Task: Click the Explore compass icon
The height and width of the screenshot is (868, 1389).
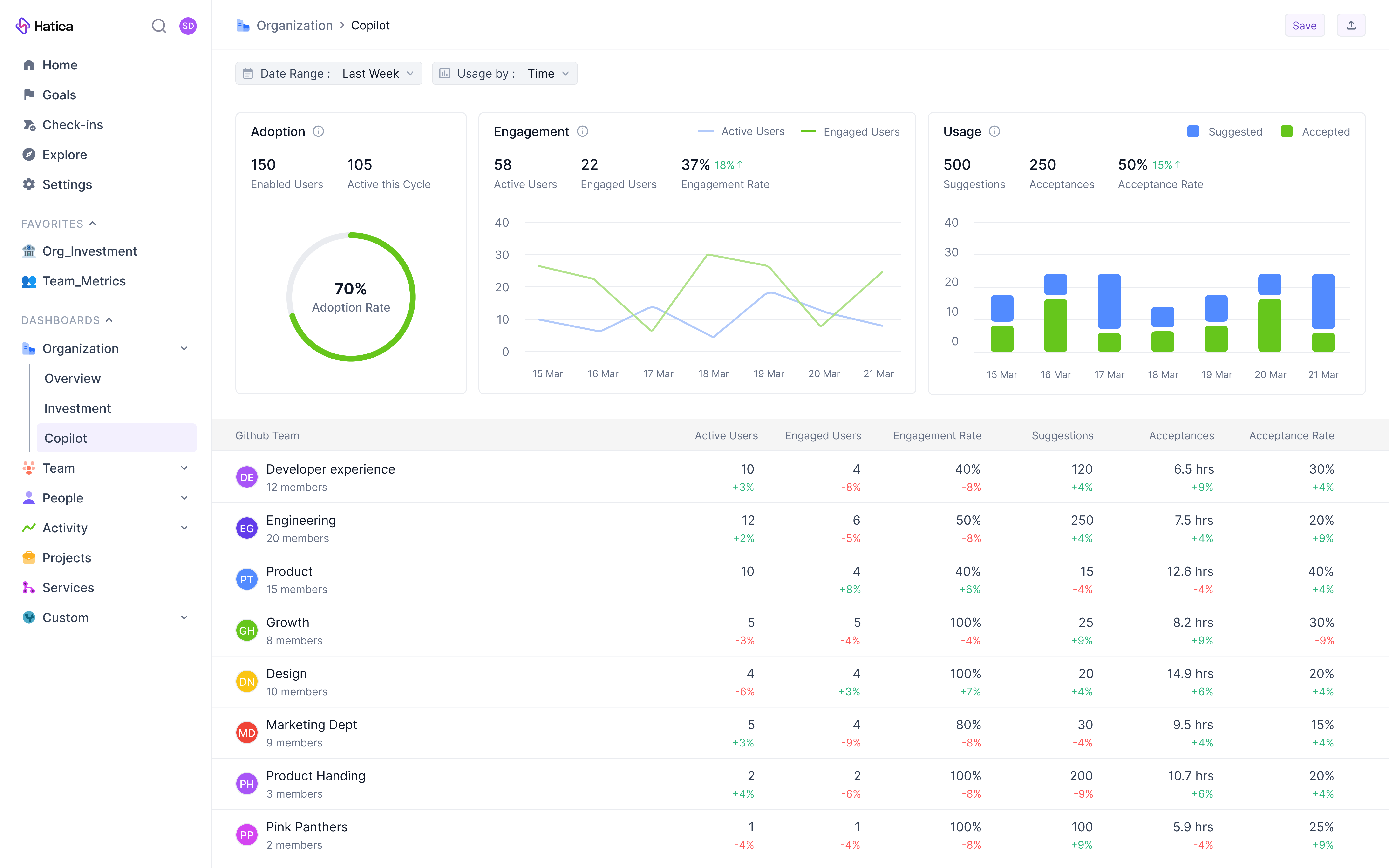Action: click(x=29, y=154)
